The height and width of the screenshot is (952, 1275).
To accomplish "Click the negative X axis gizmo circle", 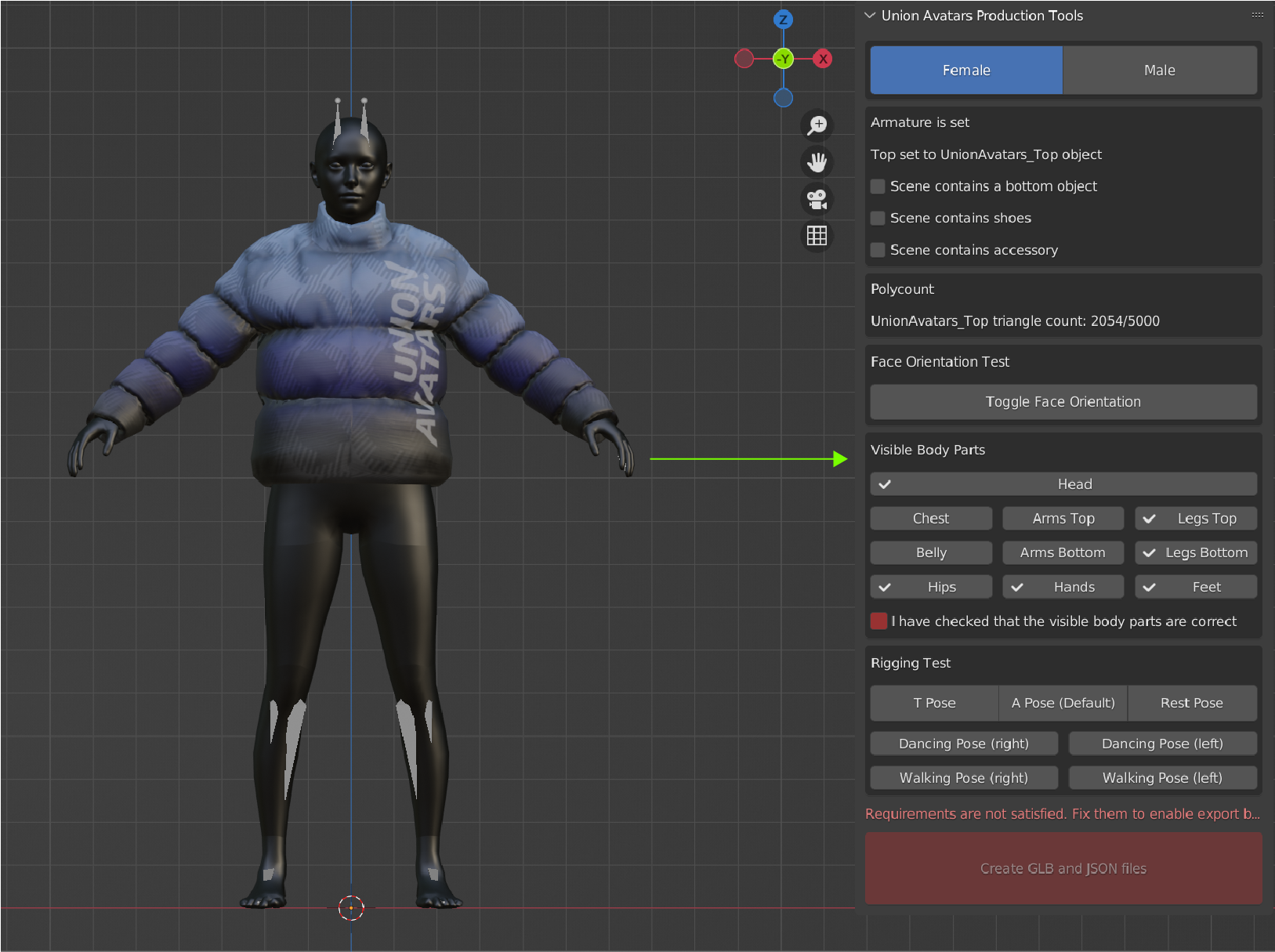I will click(x=744, y=59).
